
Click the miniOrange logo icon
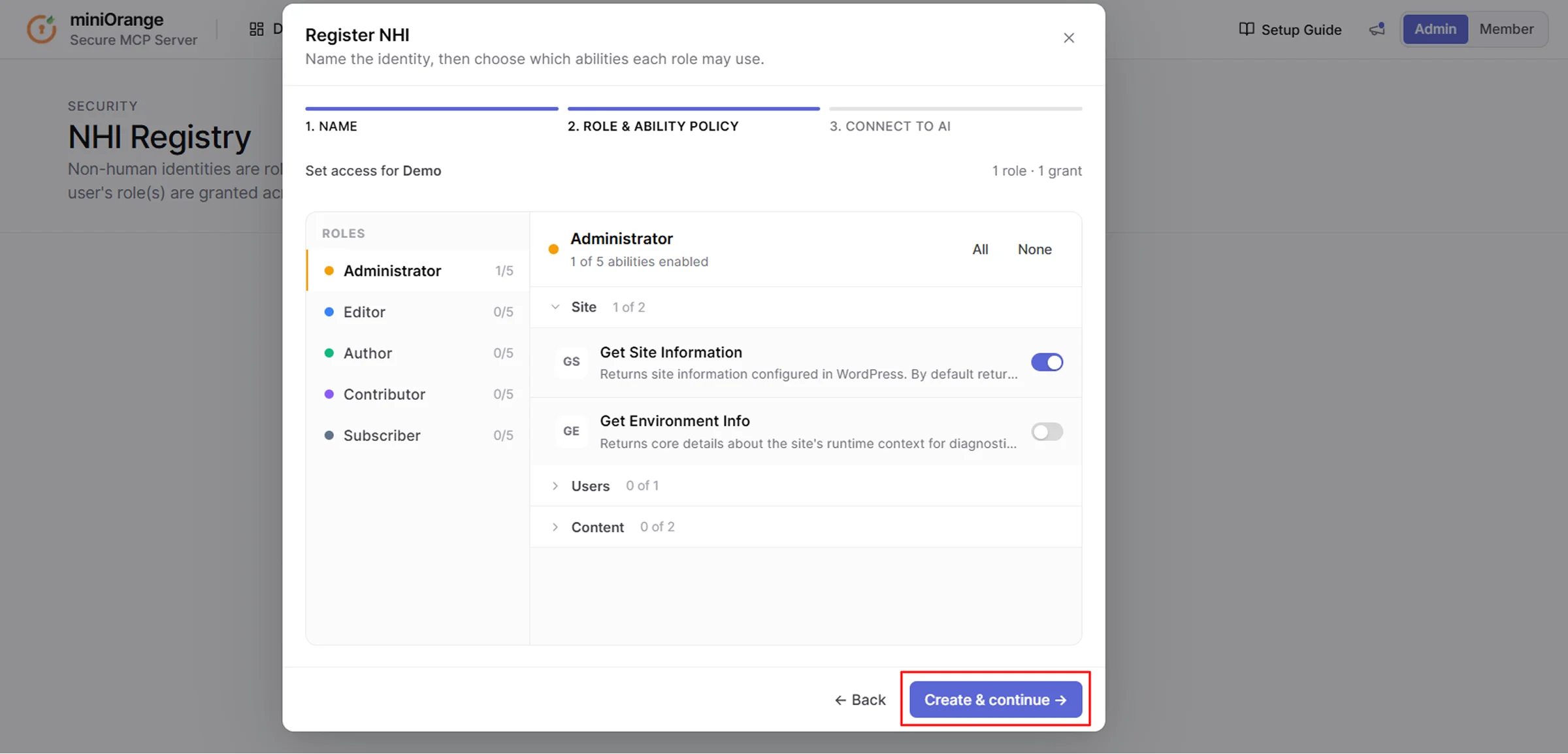(42, 29)
